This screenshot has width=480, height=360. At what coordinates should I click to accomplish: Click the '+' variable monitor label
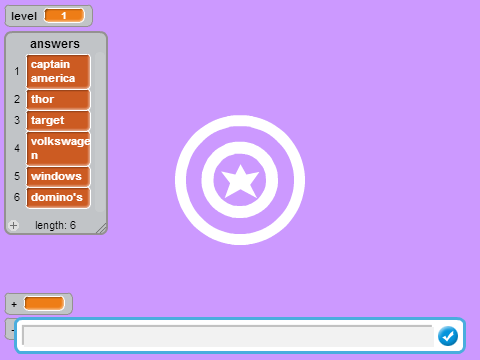(x=14, y=304)
